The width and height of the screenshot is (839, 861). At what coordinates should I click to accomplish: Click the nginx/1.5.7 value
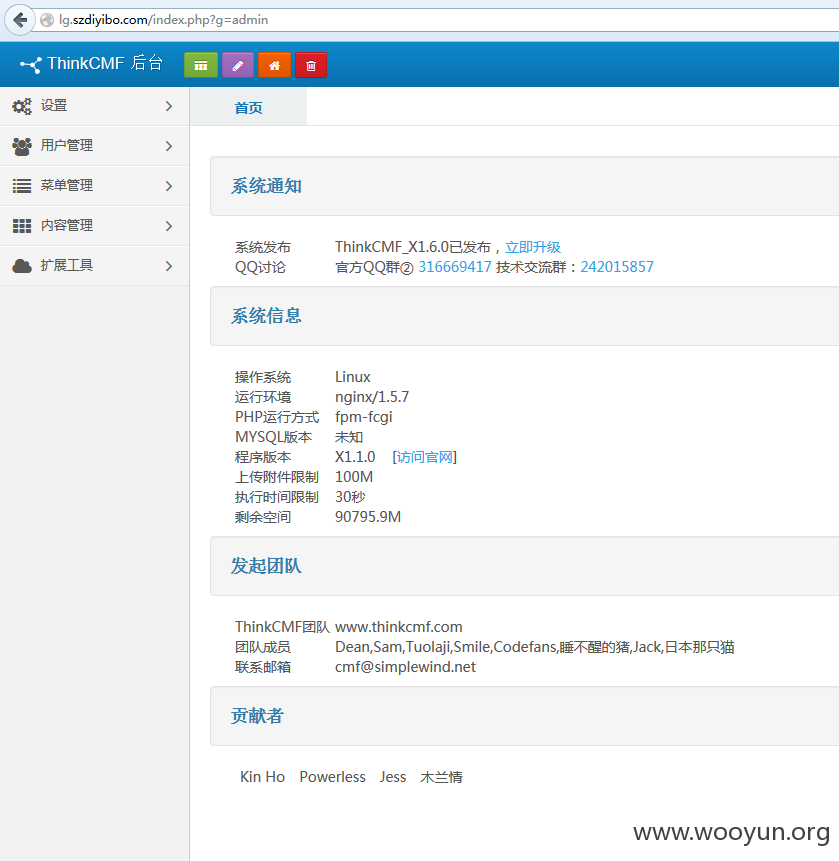pos(372,397)
